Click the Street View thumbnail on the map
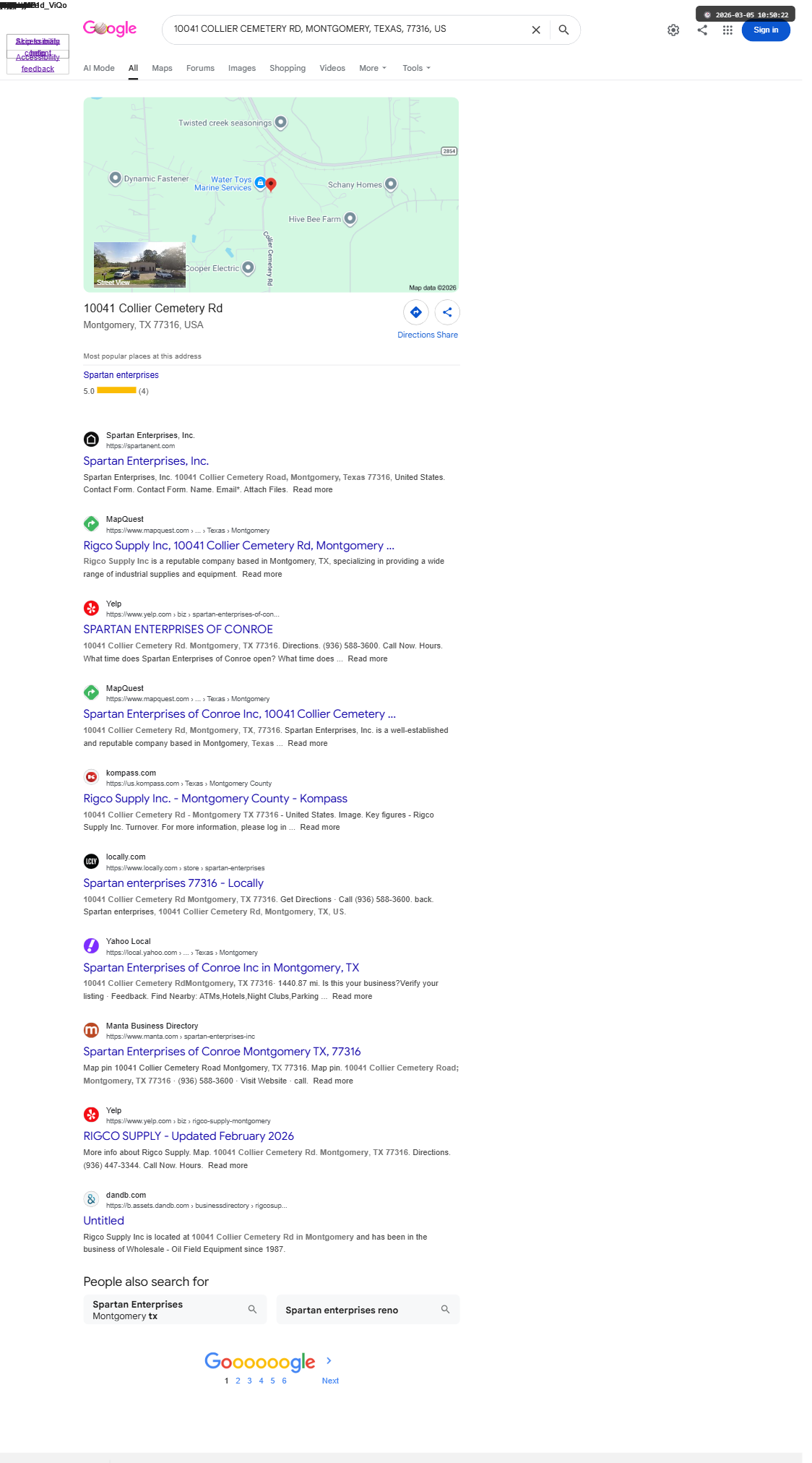The image size is (812, 1463). pos(139,265)
